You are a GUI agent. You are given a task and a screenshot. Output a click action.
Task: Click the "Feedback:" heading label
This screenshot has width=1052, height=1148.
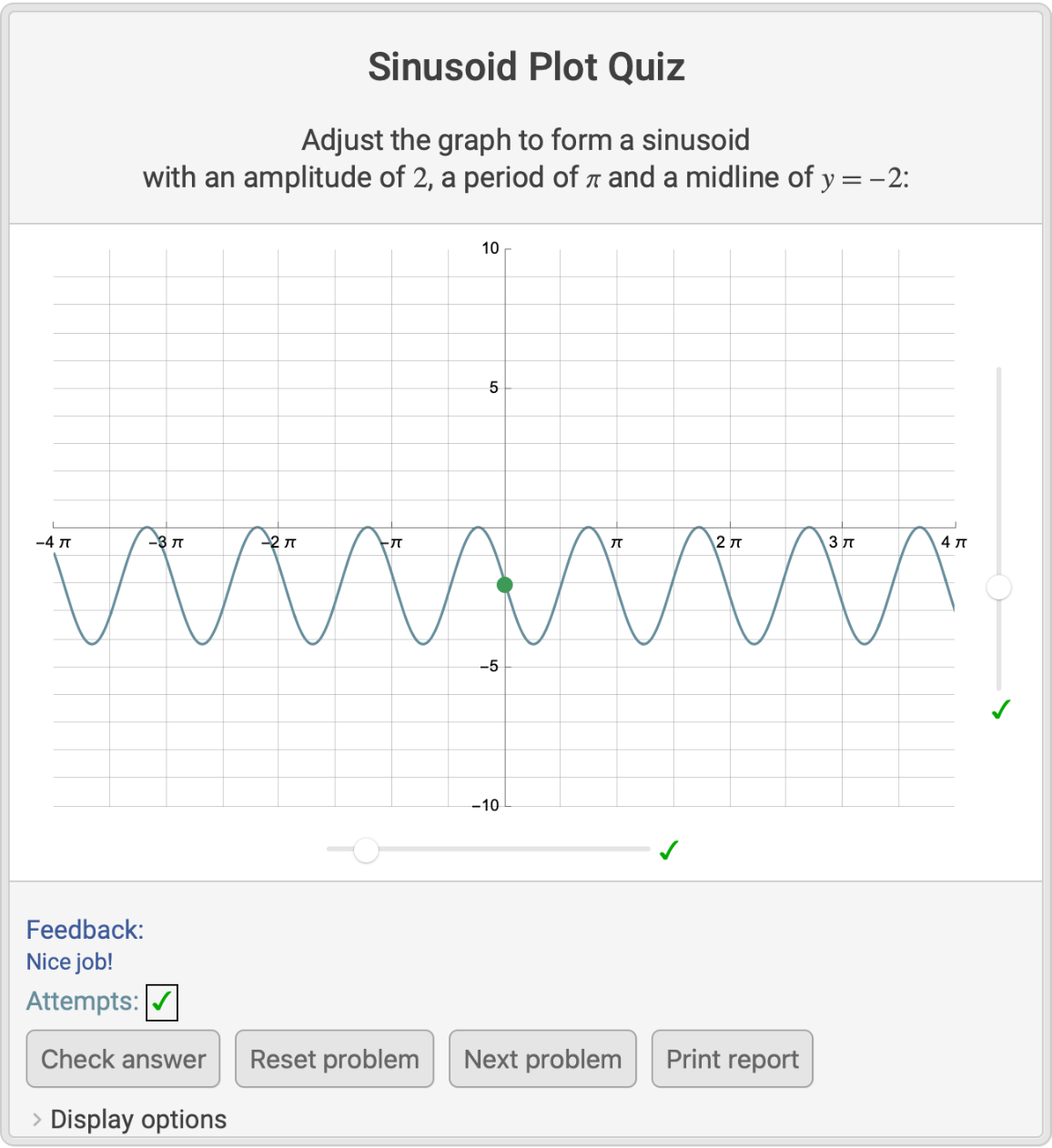85,930
